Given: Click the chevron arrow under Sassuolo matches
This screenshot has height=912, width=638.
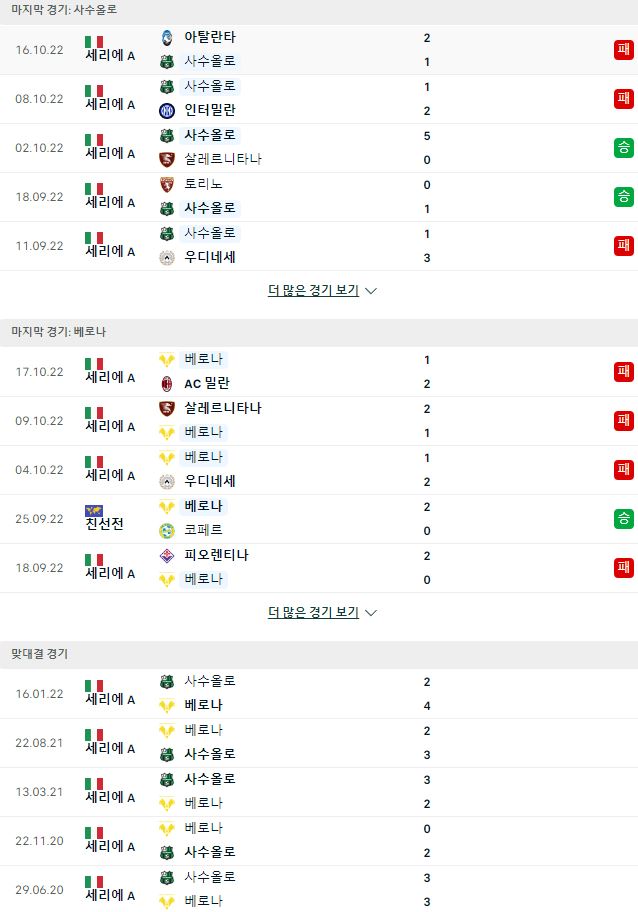Looking at the screenshot, I should coord(370,291).
